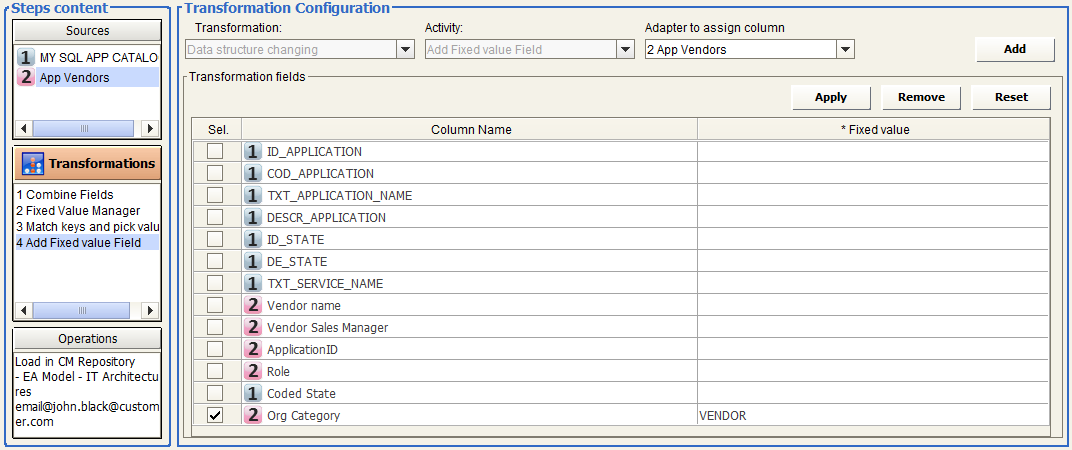The image size is (1072, 450).
Task: Open the Adapter to assign column dropdown
Action: click(845, 49)
